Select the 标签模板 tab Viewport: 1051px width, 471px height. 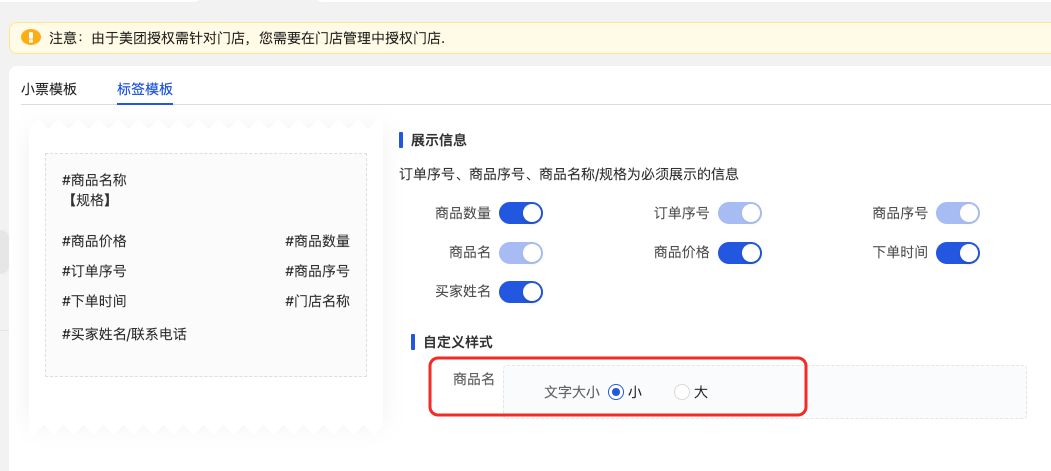coord(145,88)
